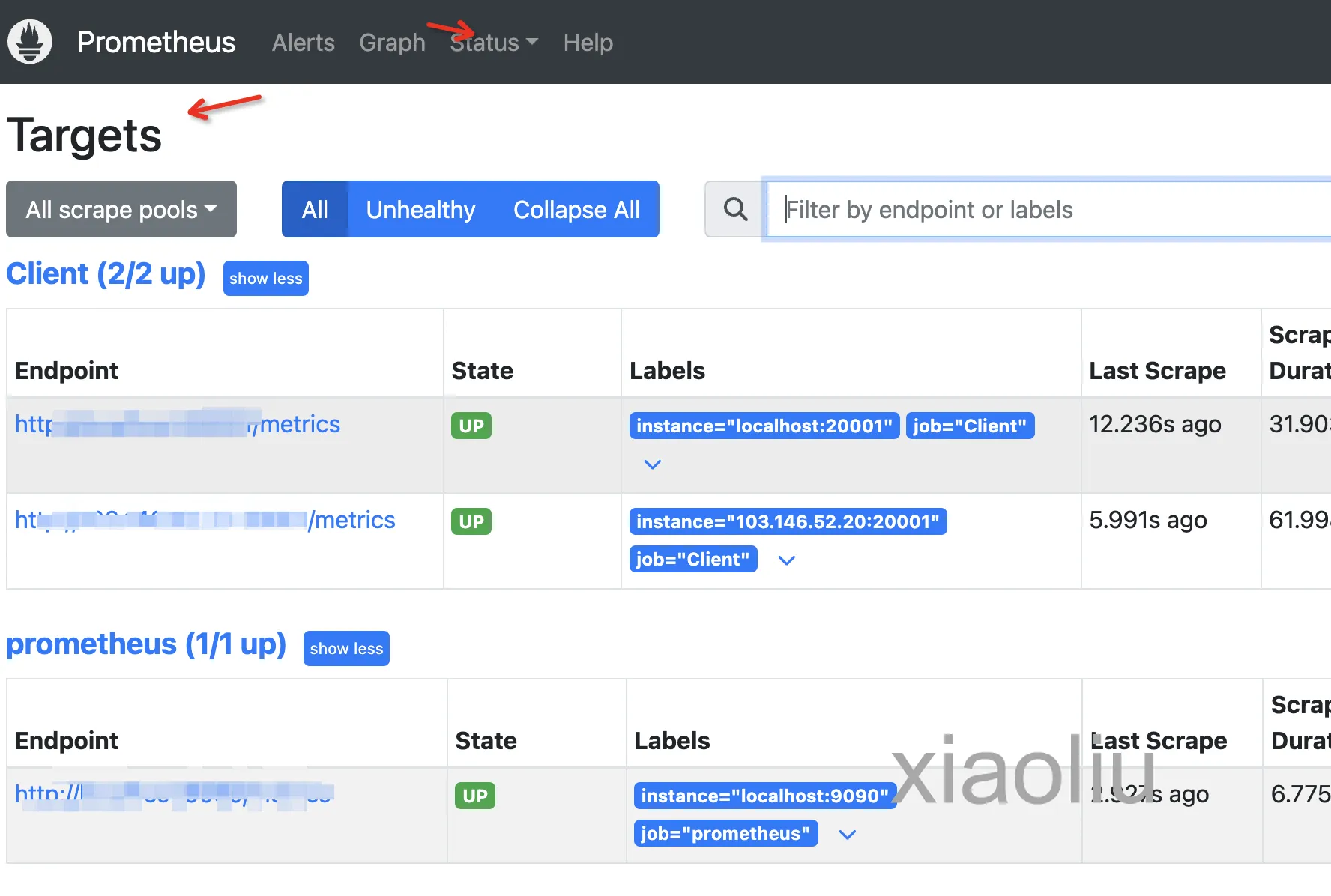Show only Unhealthy targets
Image resolution: width=1331 pixels, height=896 pixels.
[420, 209]
